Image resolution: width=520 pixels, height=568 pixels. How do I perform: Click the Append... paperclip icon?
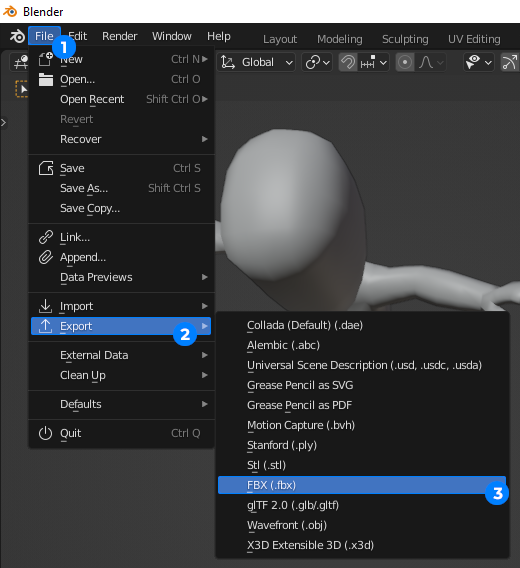[46, 257]
